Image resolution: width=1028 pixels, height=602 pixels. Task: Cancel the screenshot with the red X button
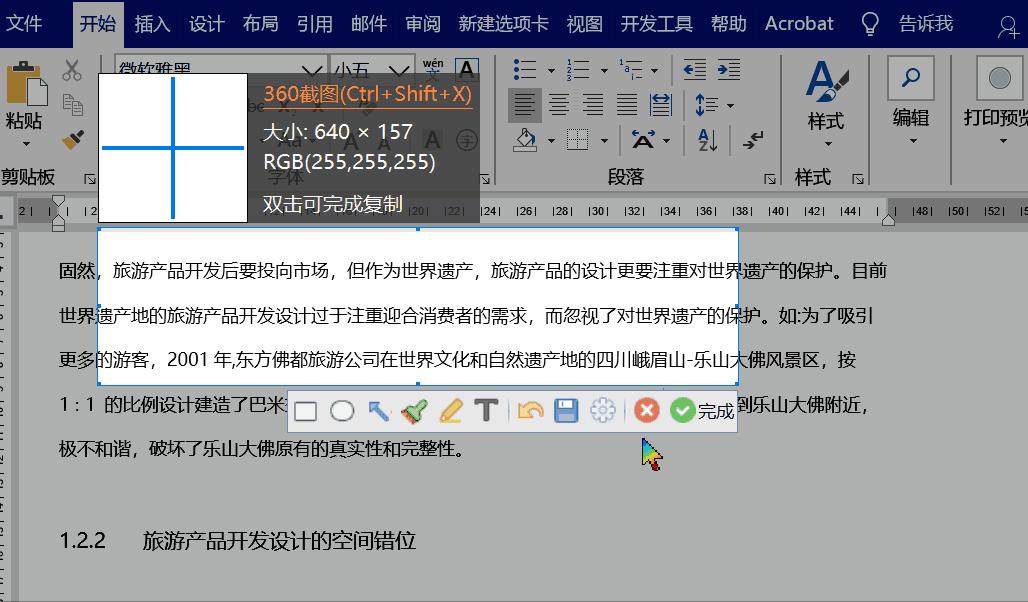pyautogui.click(x=647, y=410)
